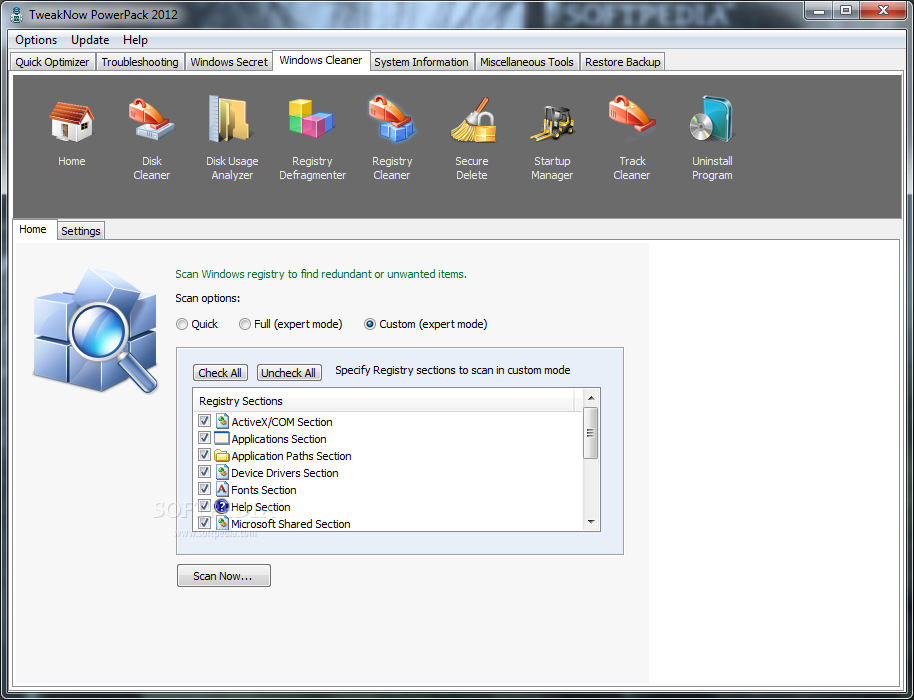
Task: Switch to the Settings sub-tab
Action: [x=81, y=231]
